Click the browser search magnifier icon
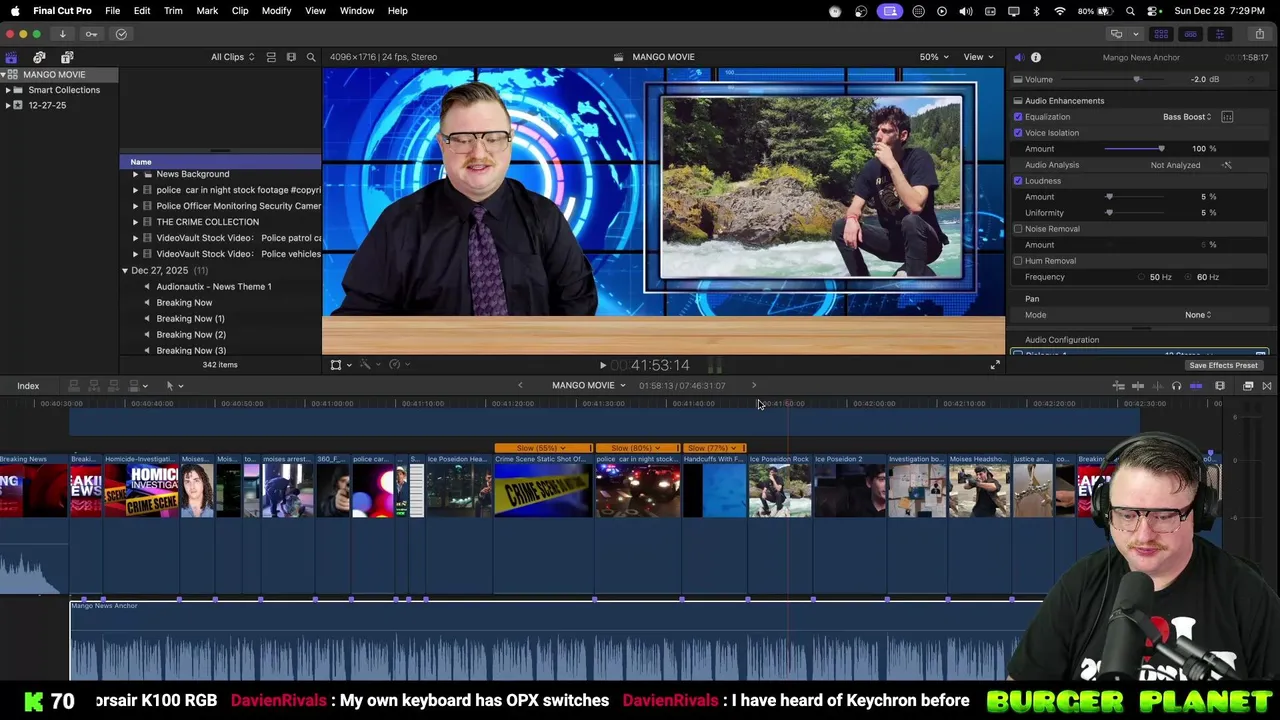The width and height of the screenshot is (1280, 720). tap(311, 57)
